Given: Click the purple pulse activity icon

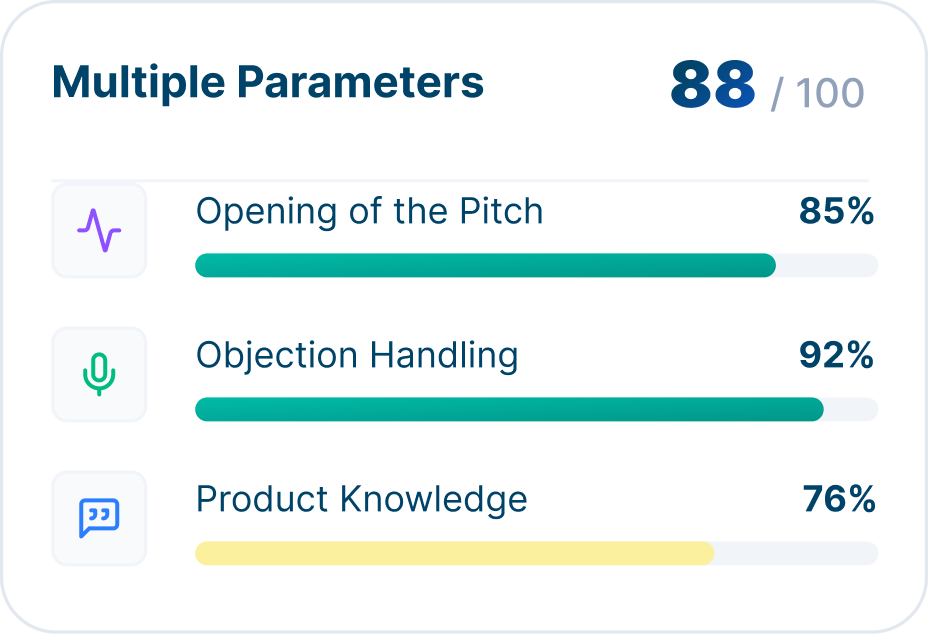Looking at the screenshot, I should [x=99, y=230].
